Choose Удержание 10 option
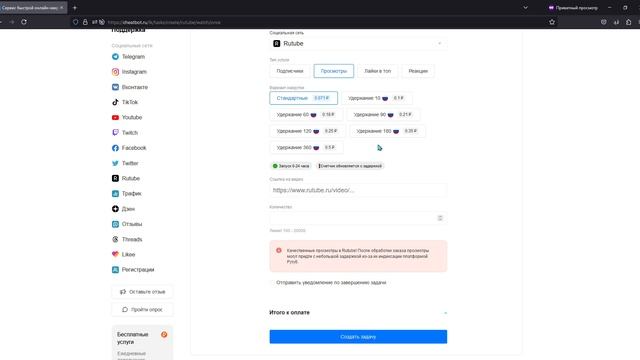The height and width of the screenshot is (360, 640). click(376, 98)
